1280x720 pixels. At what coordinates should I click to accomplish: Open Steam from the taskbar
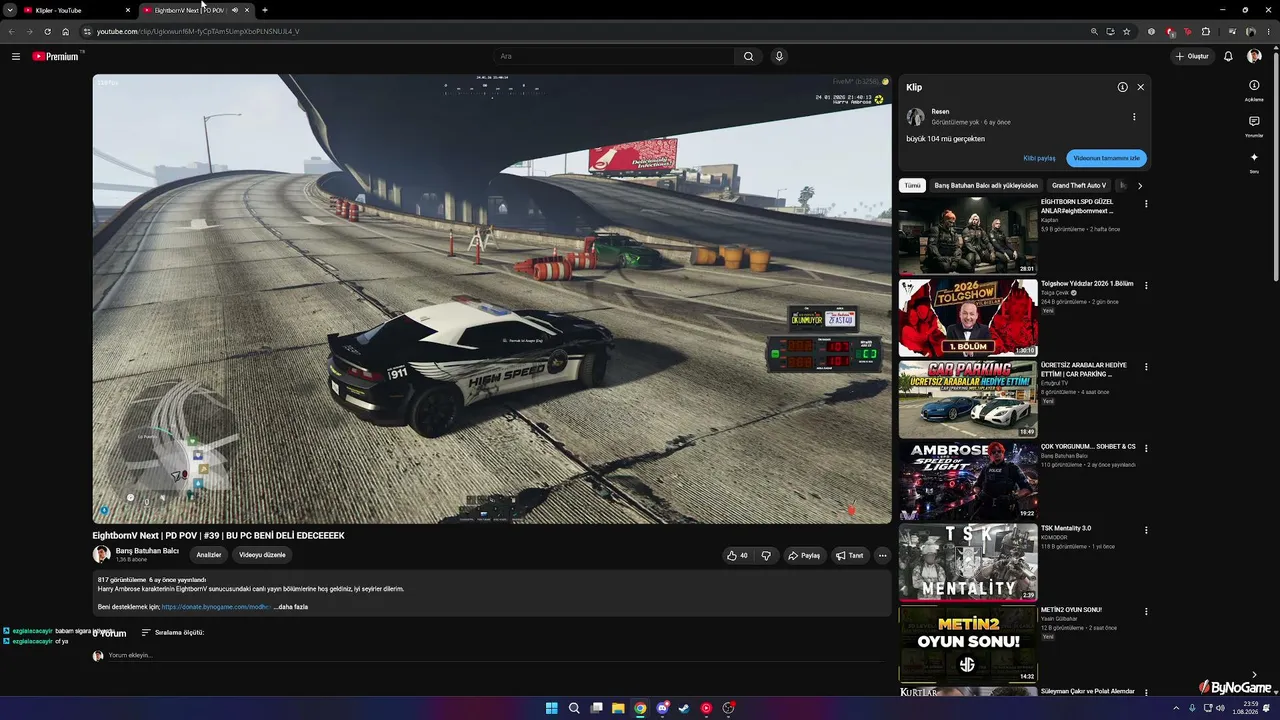pyautogui.click(x=684, y=708)
